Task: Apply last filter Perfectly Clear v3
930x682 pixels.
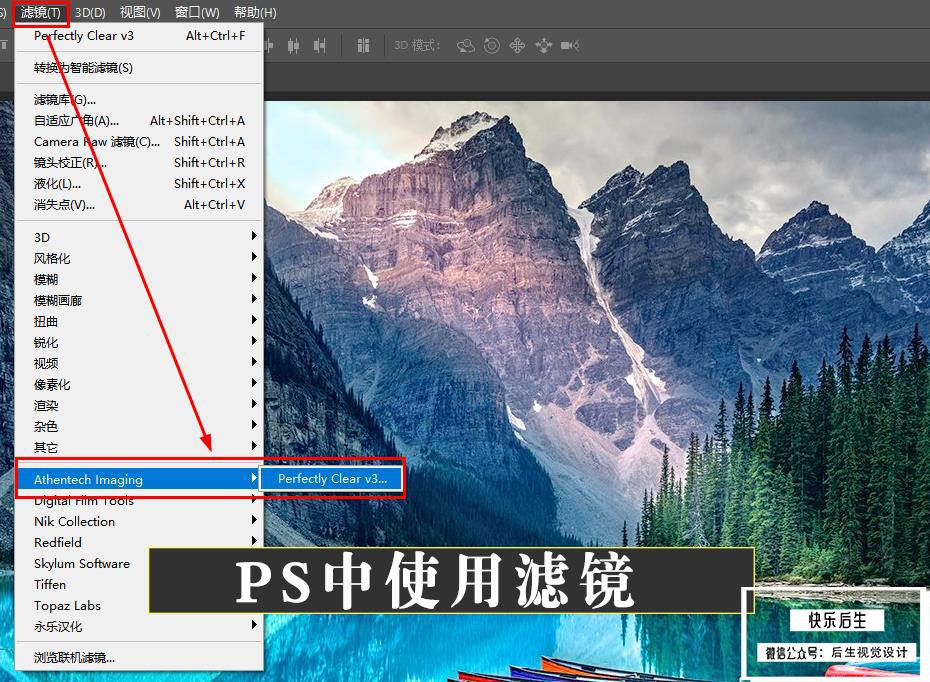Action: coord(139,36)
